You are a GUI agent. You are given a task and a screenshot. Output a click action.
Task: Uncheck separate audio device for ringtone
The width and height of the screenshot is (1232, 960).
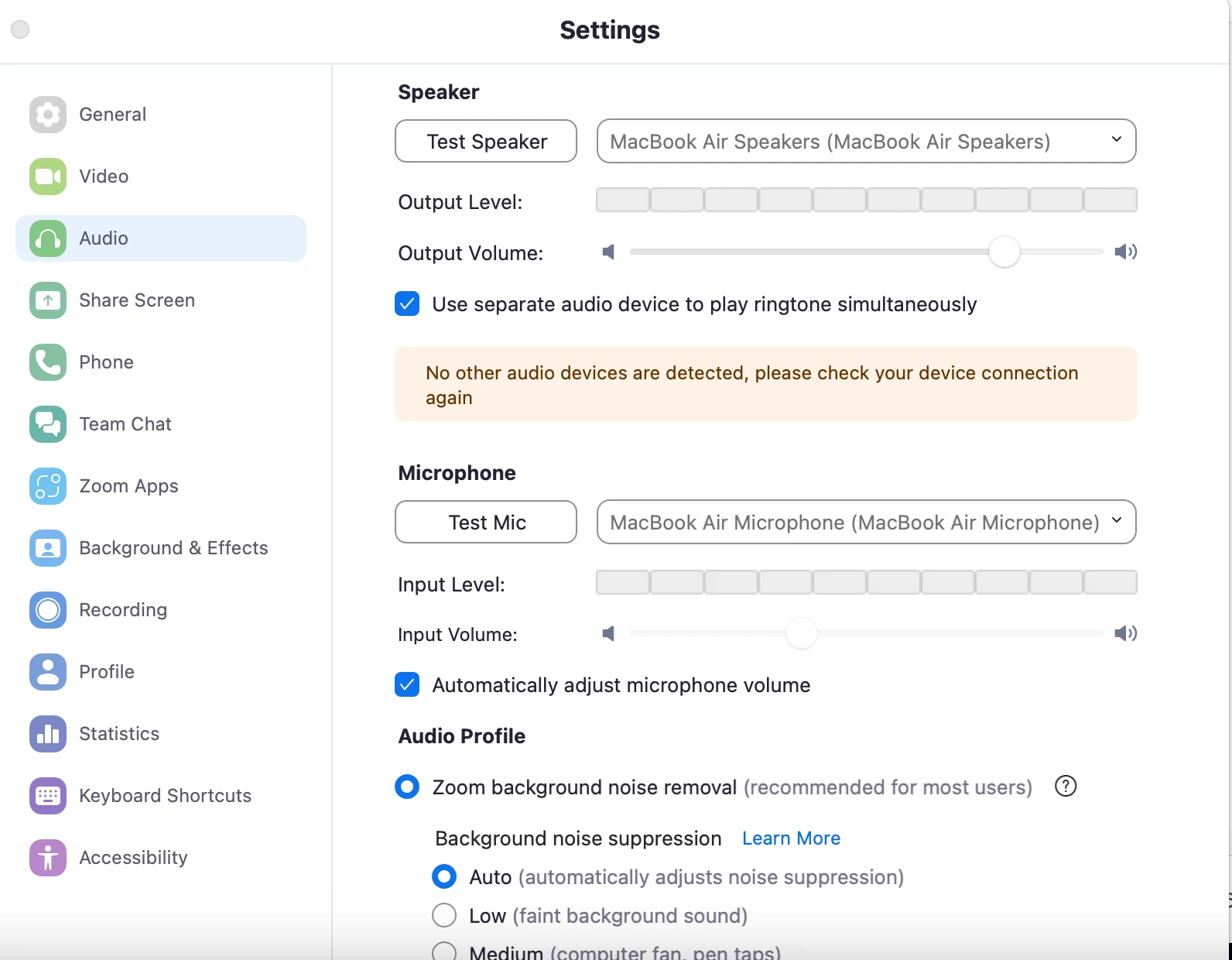(407, 304)
